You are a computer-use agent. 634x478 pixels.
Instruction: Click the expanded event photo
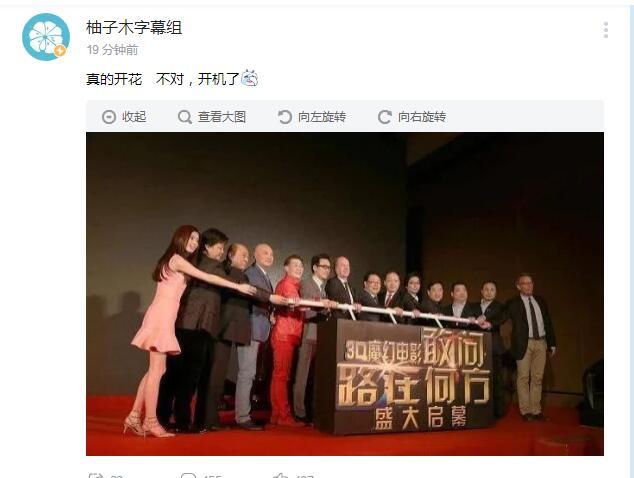(345, 294)
